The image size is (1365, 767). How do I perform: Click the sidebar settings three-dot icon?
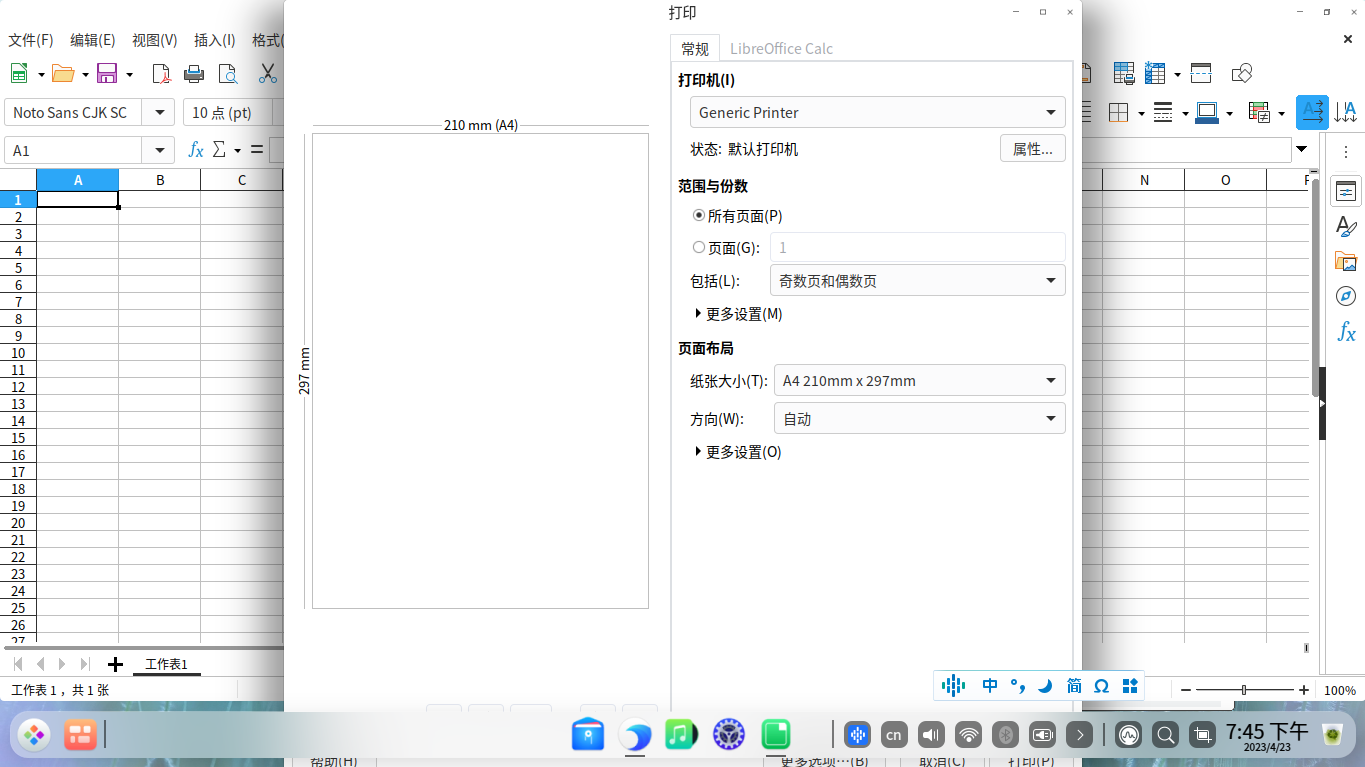(x=1346, y=152)
